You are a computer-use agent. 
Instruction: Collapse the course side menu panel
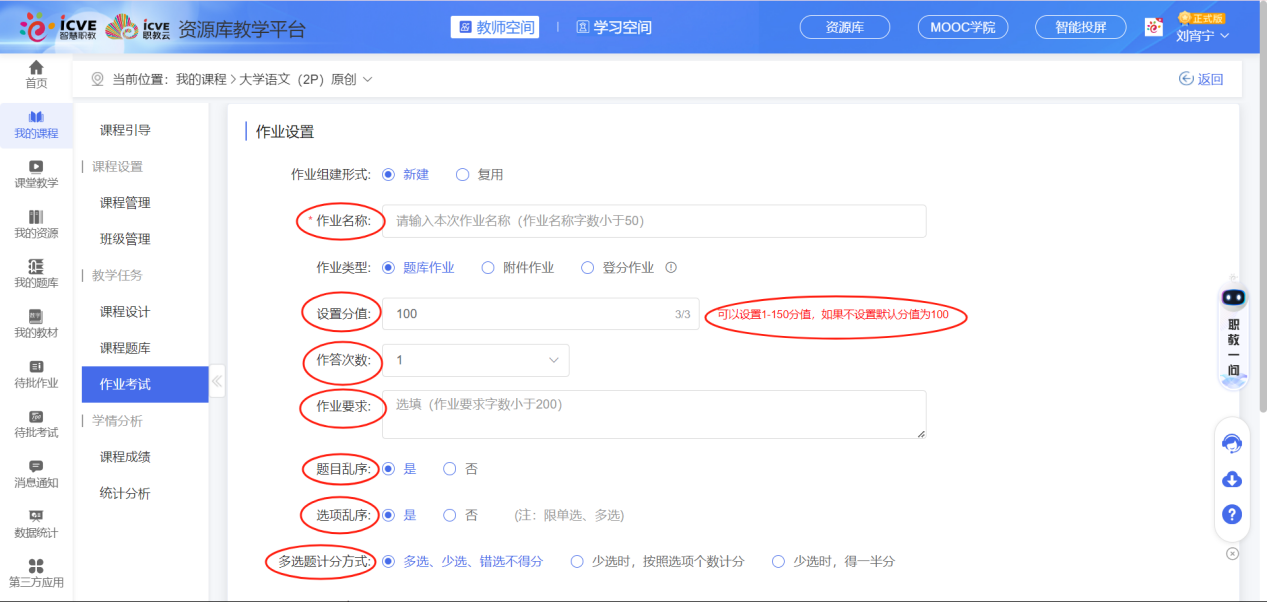217,381
